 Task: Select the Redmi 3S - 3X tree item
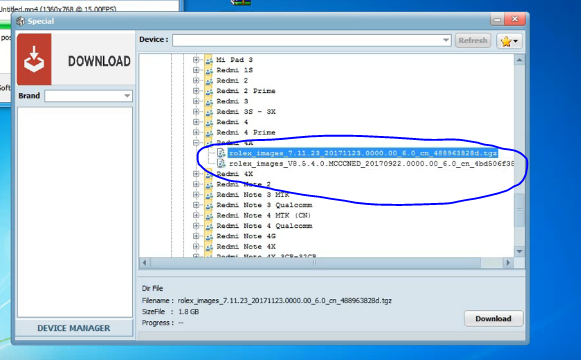click(x=246, y=111)
